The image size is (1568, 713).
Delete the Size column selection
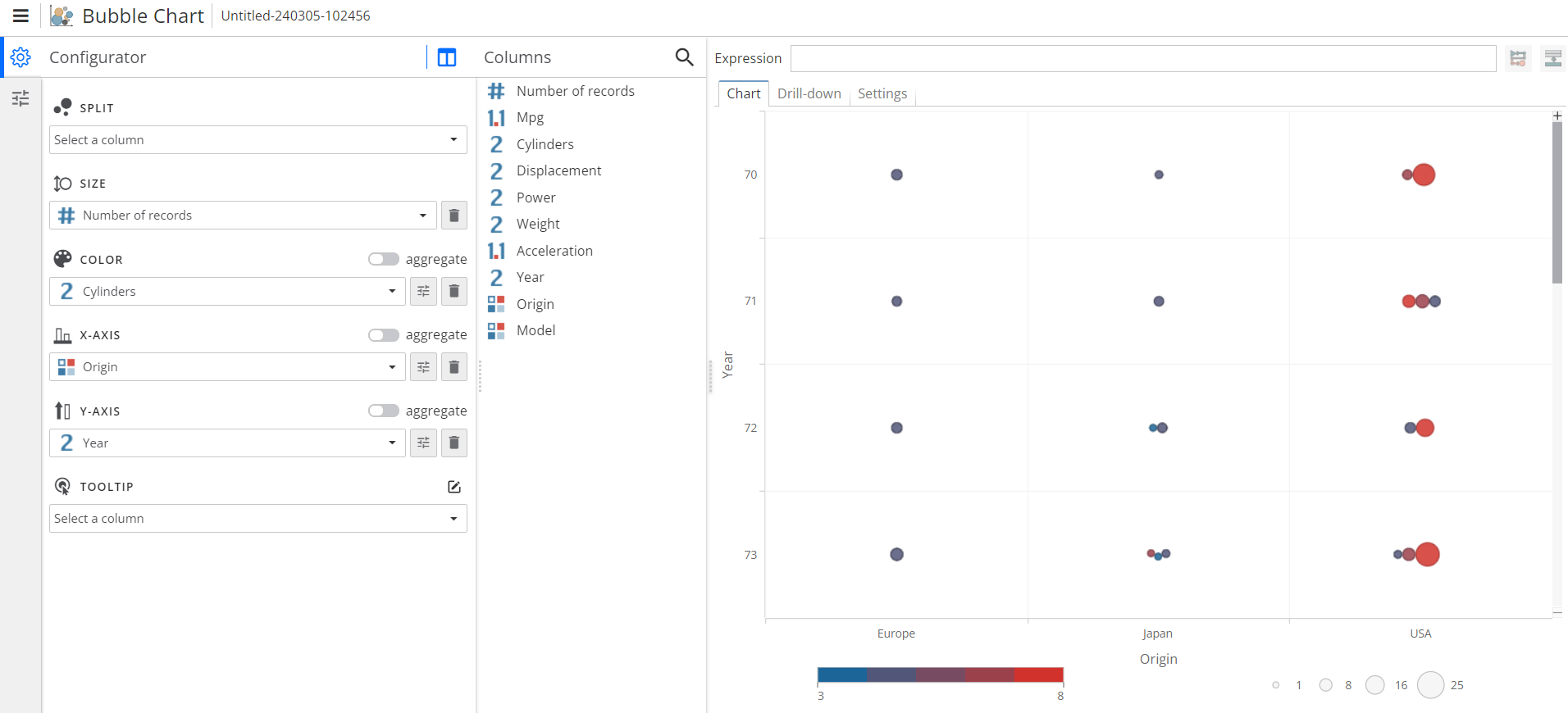tap(454, 216)
